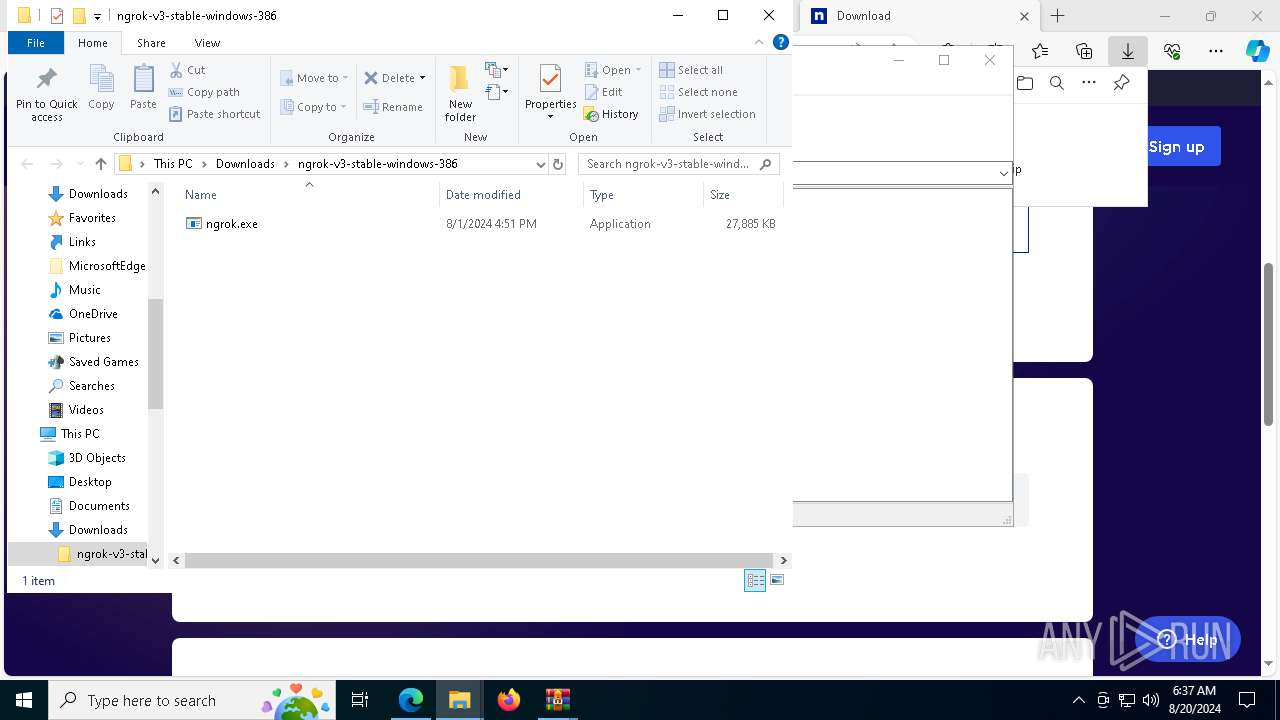1280x720 pixels.
Task: Open Explorer Help icon
Action: tap(782, 43)
